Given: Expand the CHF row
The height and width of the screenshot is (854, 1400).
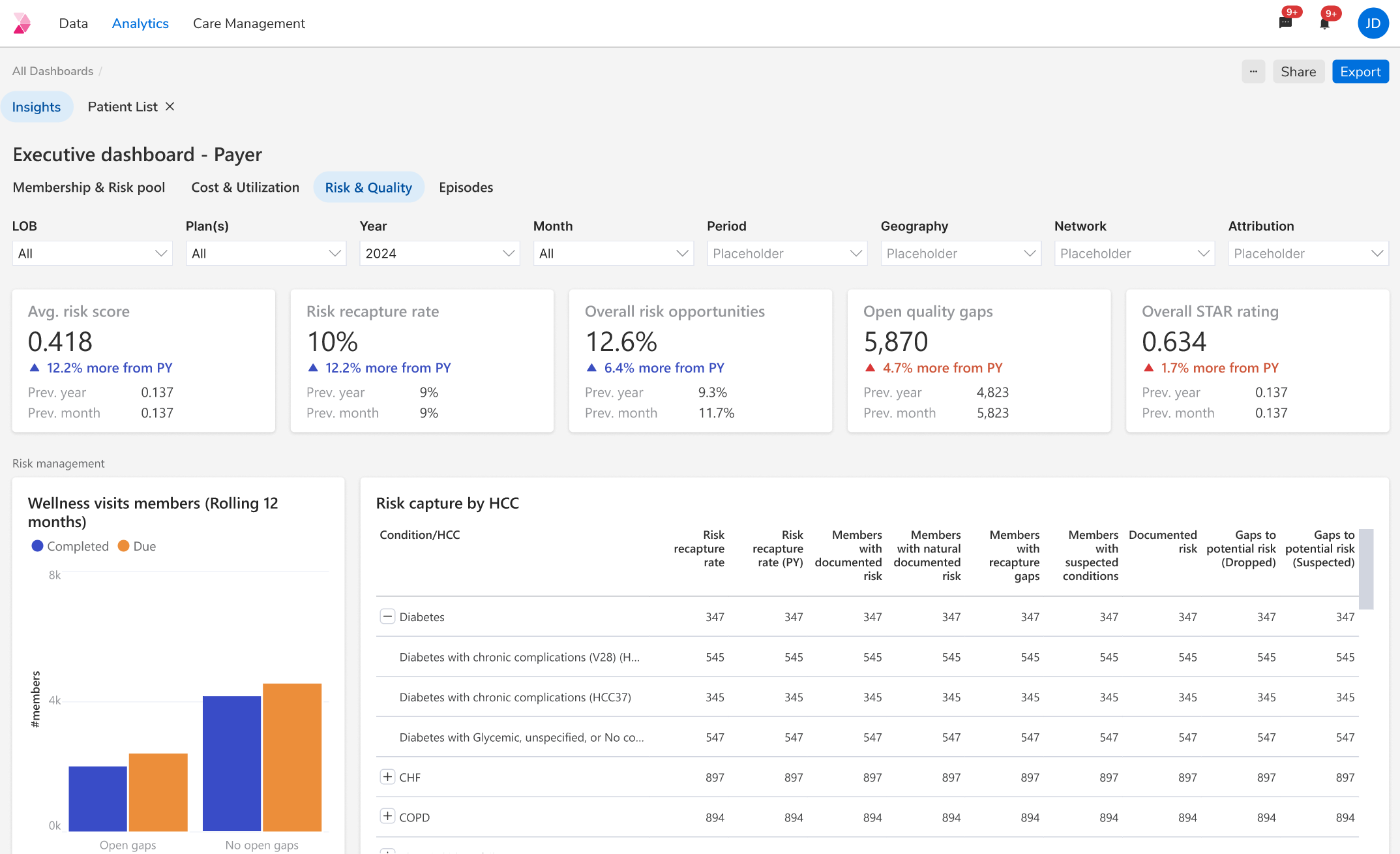Looking at the screenshot, I should coord(387,777).
